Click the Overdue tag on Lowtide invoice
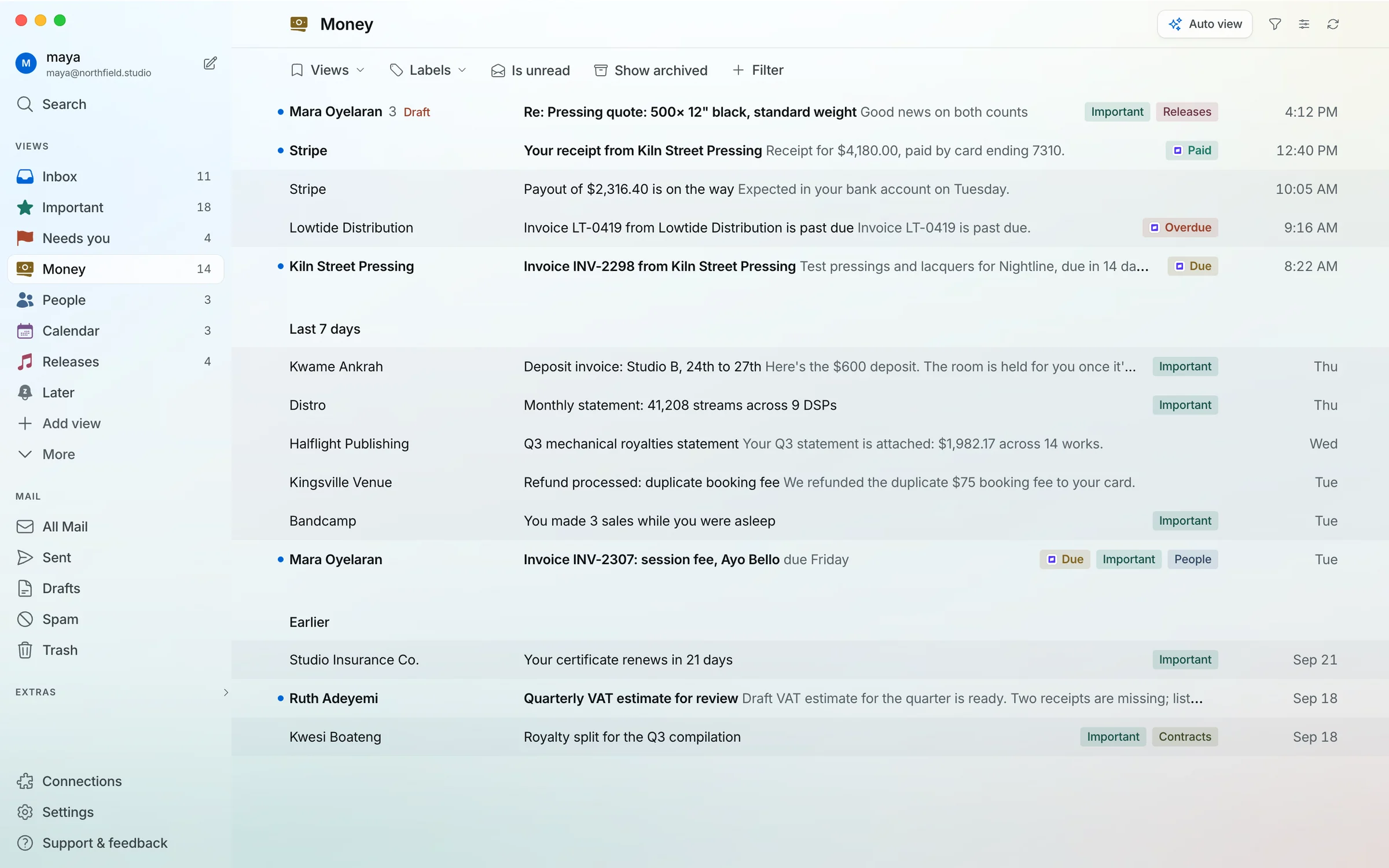1389x868 pixels. coord(1181,227)
